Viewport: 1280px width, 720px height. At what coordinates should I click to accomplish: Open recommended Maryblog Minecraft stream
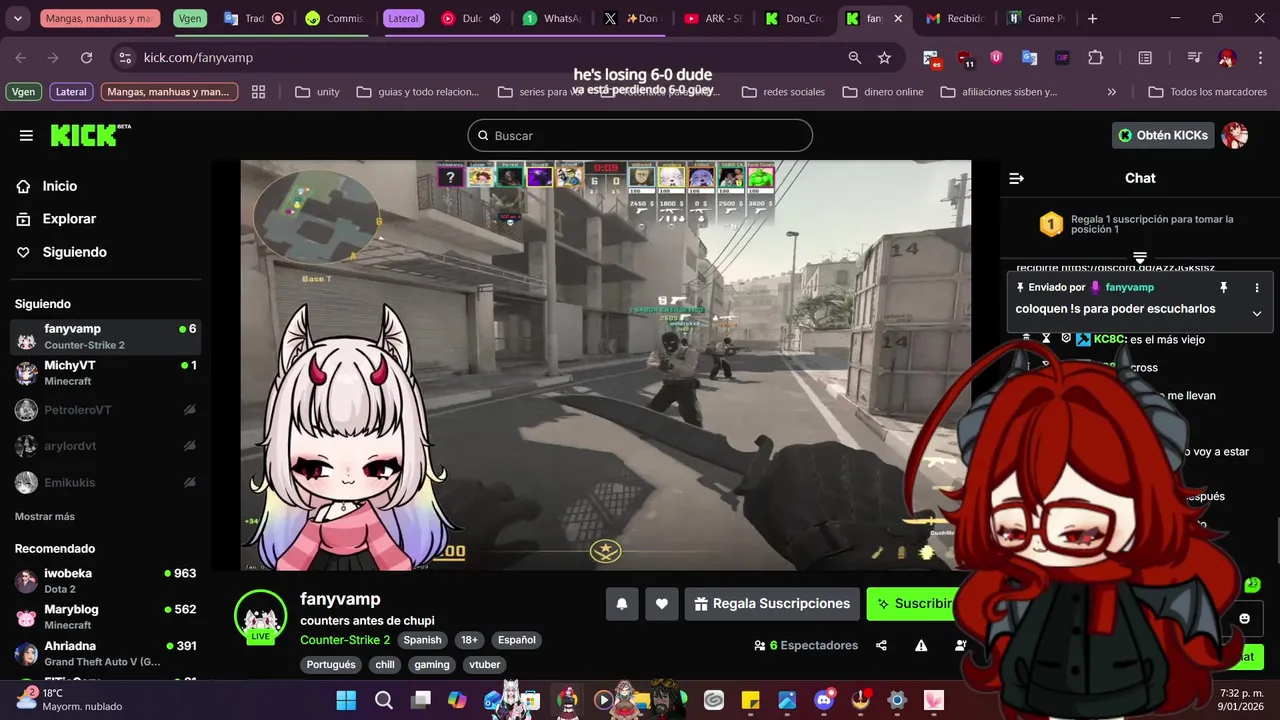coord(106,617)
